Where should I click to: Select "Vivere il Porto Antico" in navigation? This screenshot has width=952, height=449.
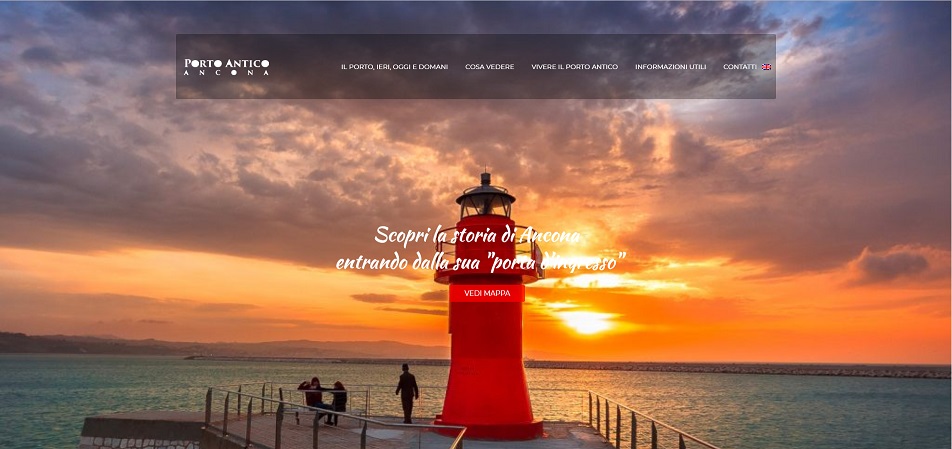574,67
